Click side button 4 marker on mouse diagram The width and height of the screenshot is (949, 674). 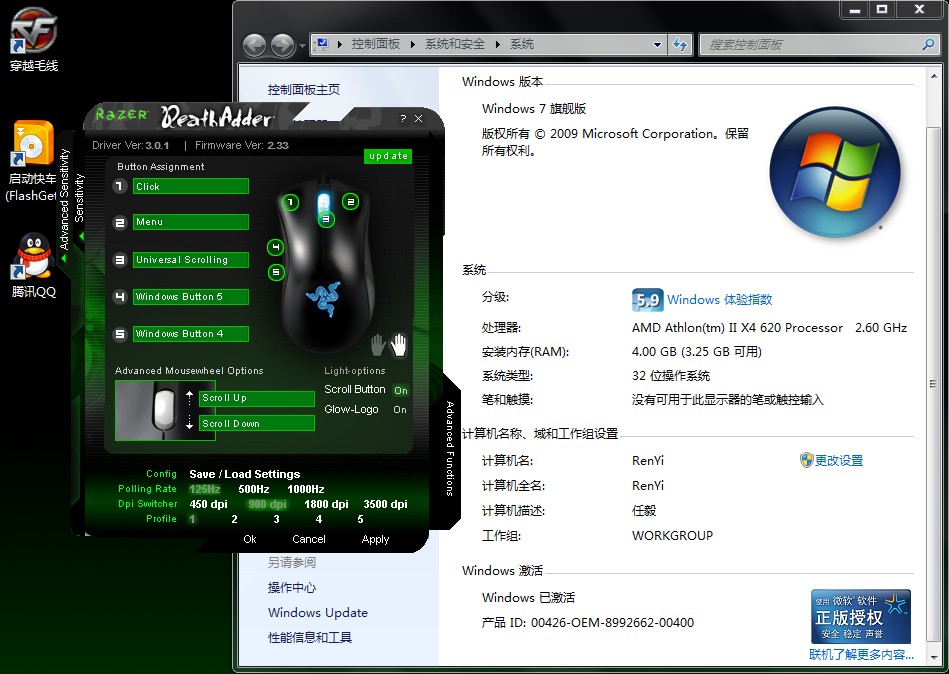click(x=275, y=247)
